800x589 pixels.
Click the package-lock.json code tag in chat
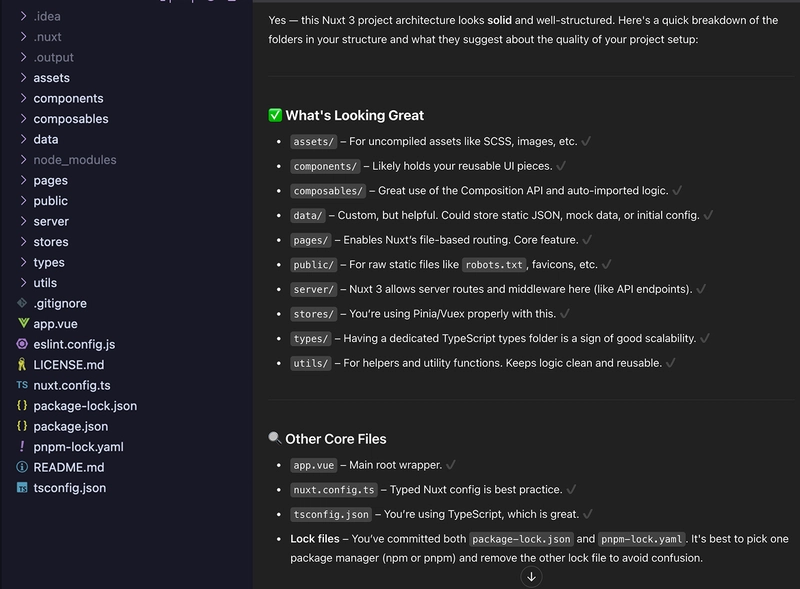point(521,539)
